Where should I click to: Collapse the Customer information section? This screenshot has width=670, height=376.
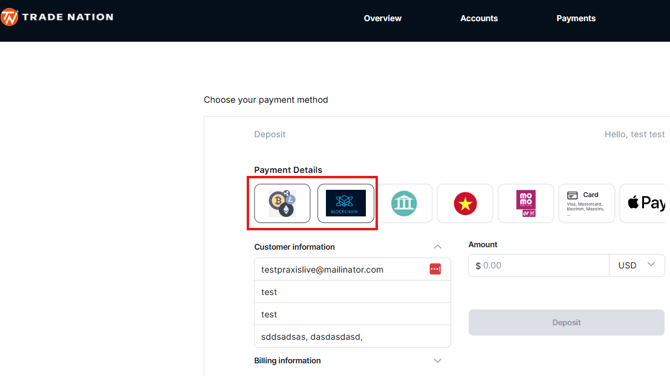tap(438, 247)
